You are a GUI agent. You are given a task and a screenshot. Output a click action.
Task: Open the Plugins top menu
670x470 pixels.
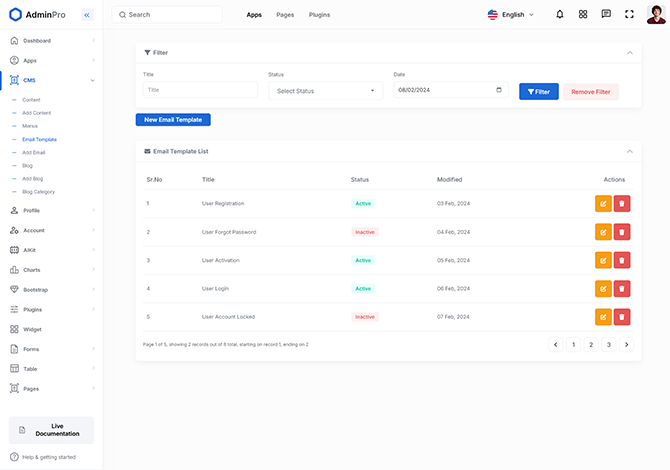319,15
